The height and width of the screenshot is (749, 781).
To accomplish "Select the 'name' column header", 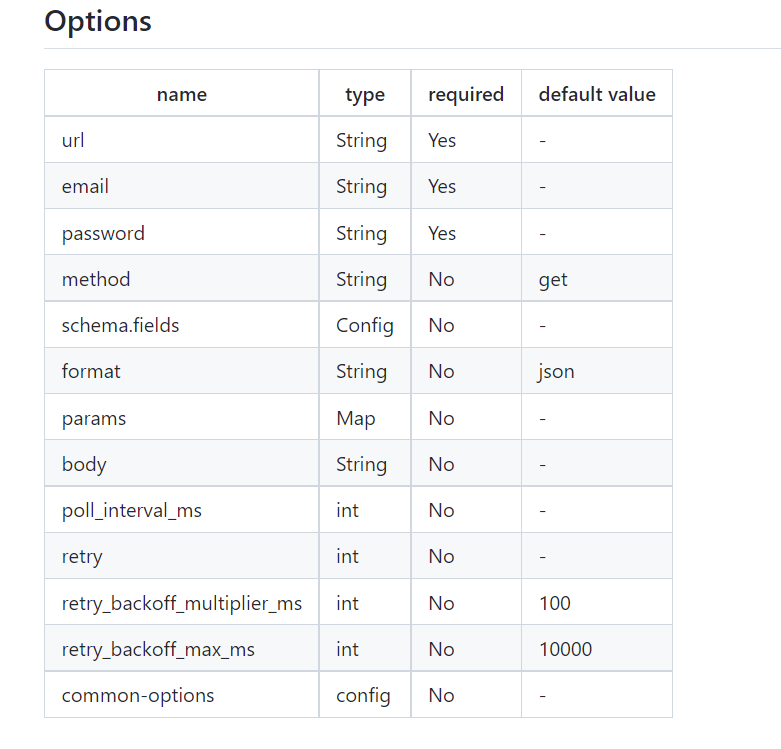I will point(182,94).
